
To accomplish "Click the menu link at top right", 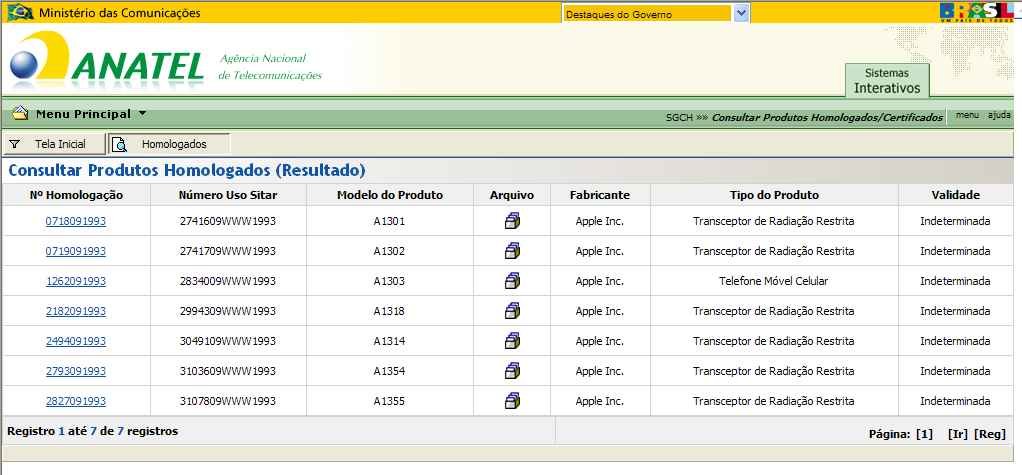I will coord(967,115).
